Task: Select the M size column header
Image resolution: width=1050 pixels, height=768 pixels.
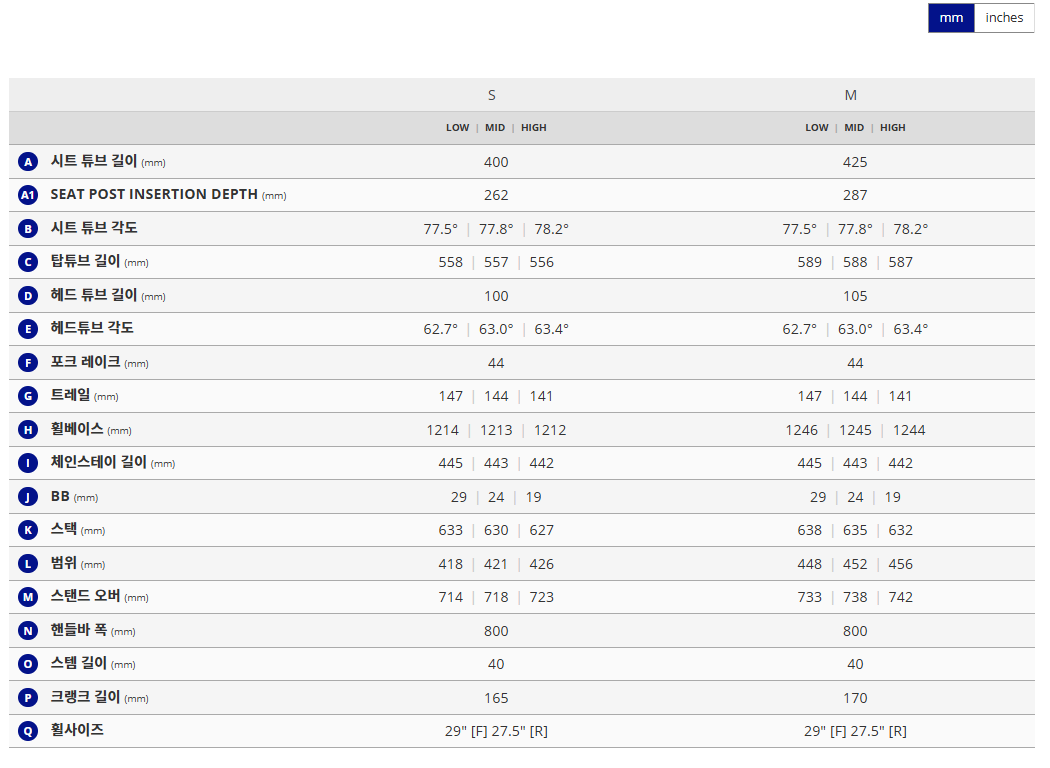Action: [x=850, y=95]
